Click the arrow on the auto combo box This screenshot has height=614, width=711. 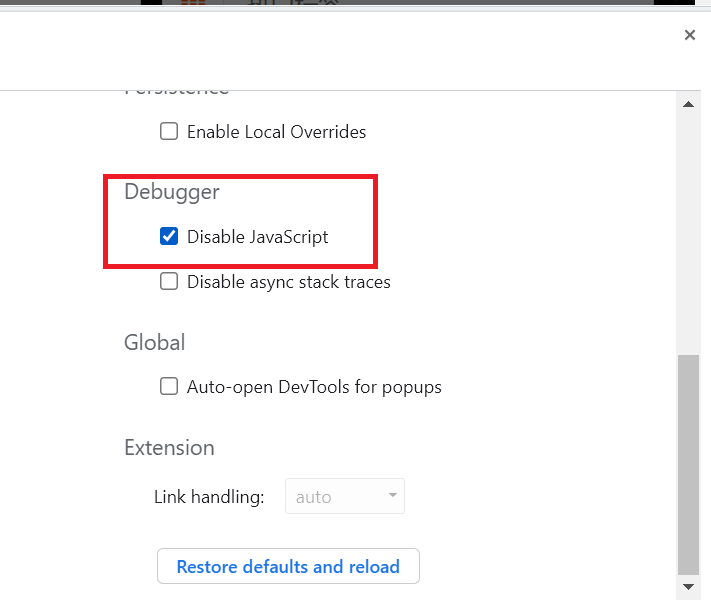[x=392, y=497]
